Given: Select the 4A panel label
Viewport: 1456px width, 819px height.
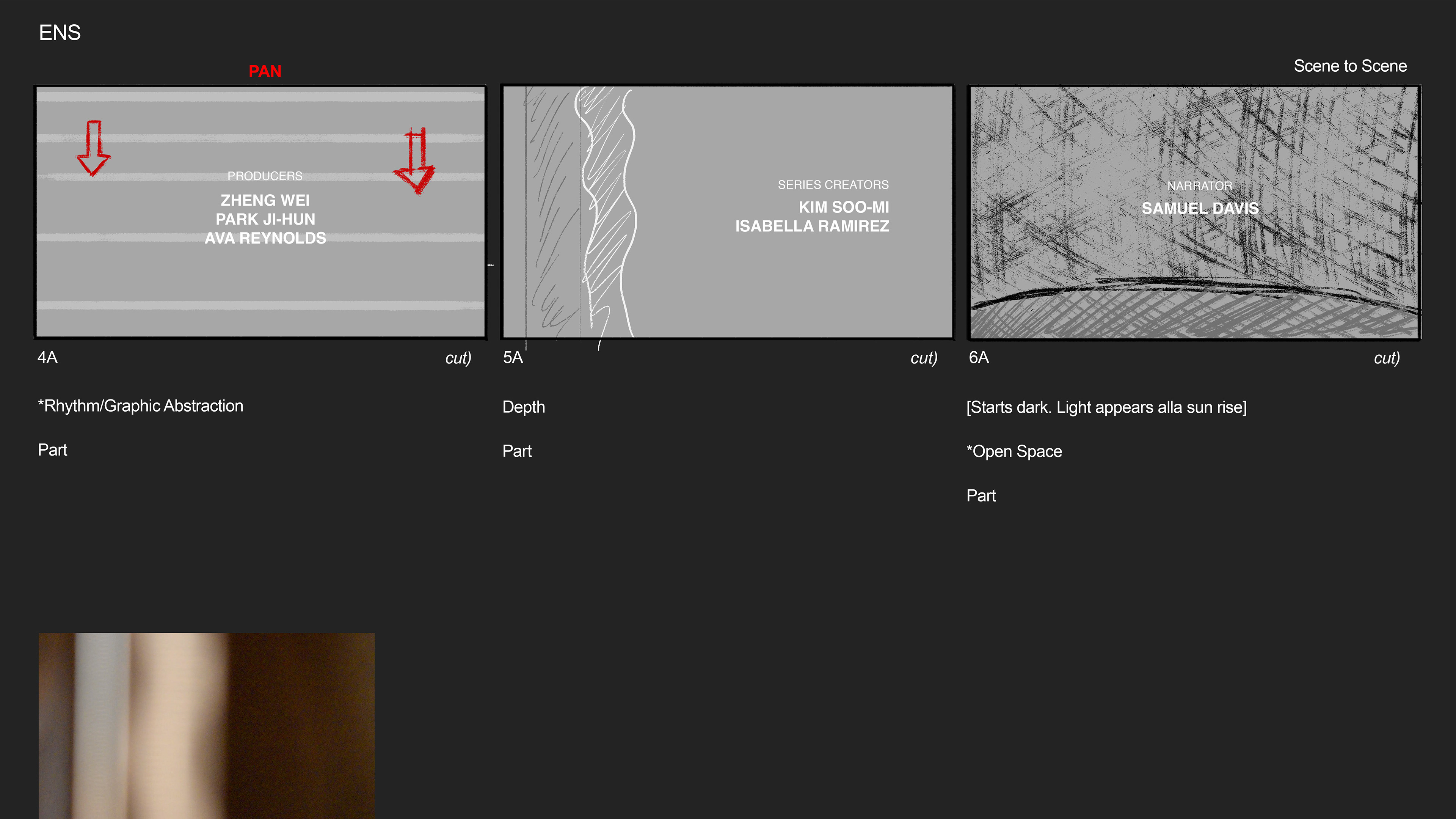Looking at the screenshot, I should (x=47, y=357).
